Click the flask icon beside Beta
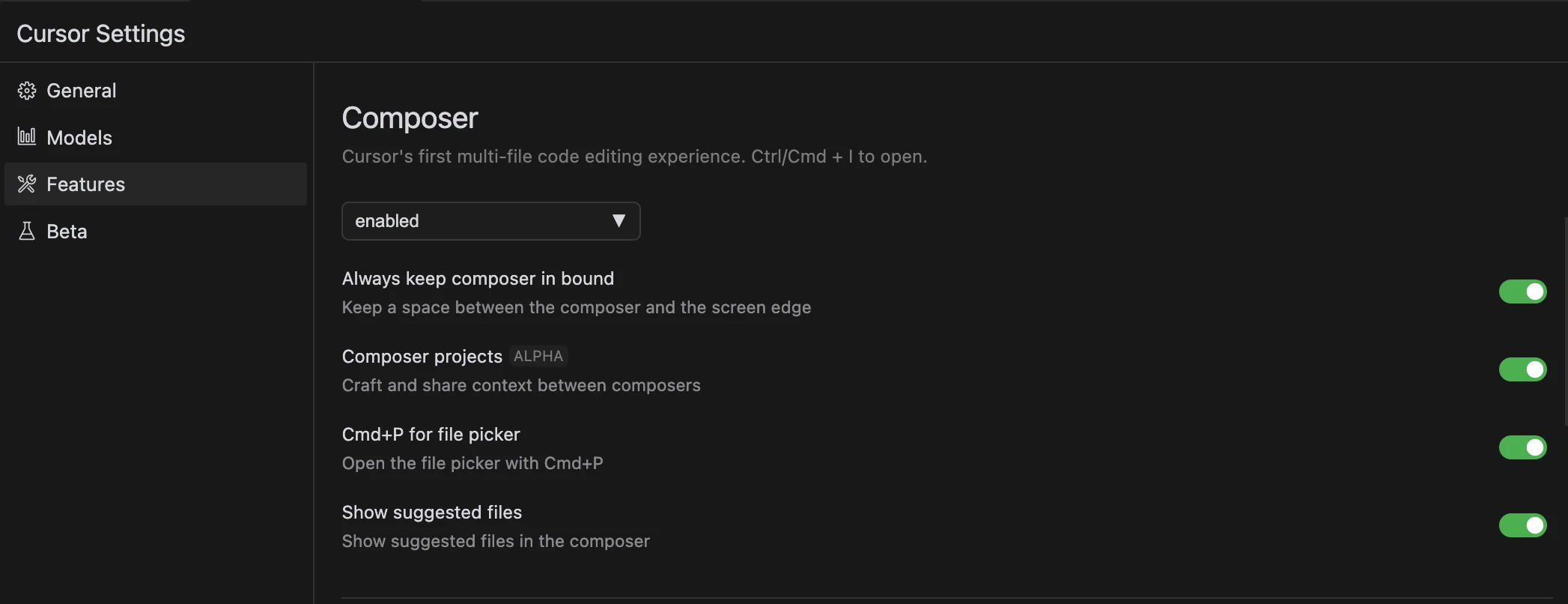Screen dimensions: 1568x604 [x=27, y=231]
